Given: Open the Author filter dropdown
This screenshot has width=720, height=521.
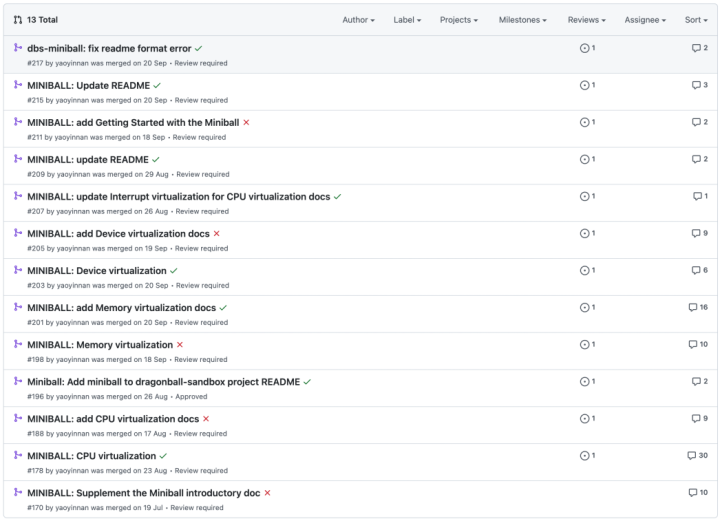Looking at the screenshot, I should [x=358, y=20].
